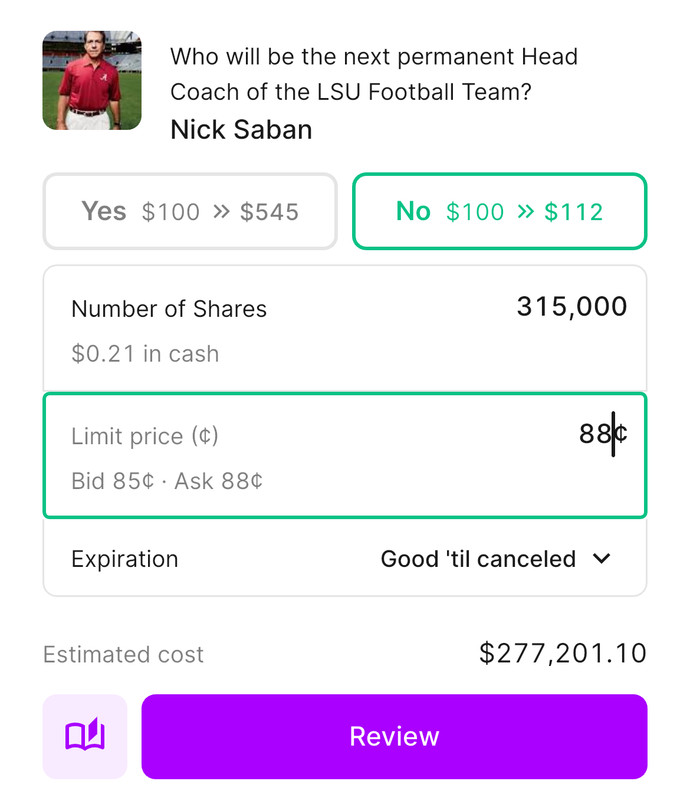
Task: Select the Yes outcome option
Action: (x=190, y=211)
